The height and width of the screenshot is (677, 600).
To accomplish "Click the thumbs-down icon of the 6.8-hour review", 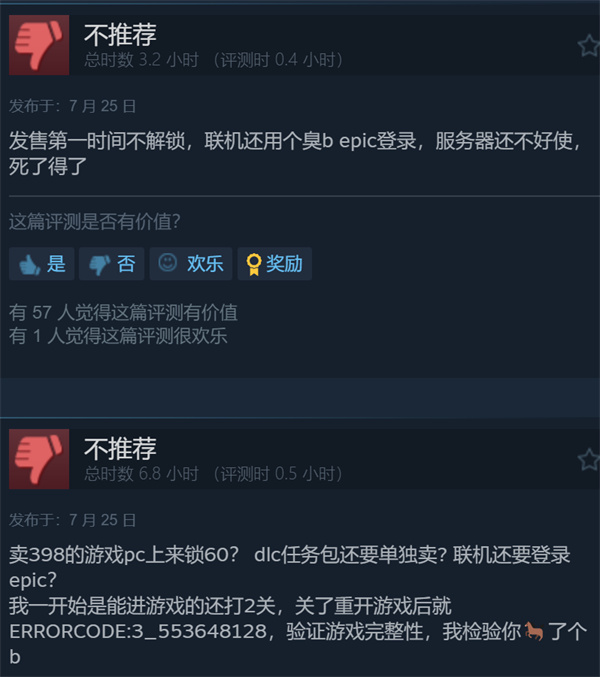I will tap(39, 459).
